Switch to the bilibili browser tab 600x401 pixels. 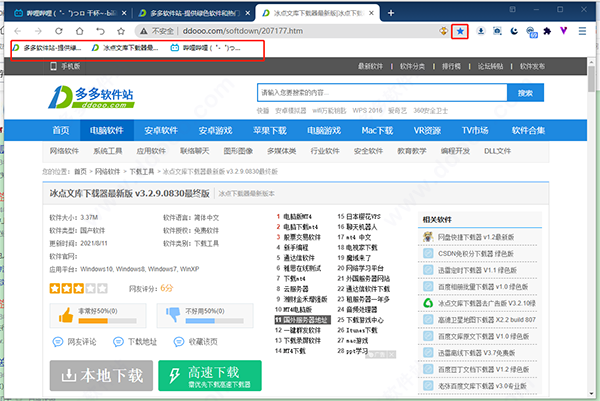point(71,13)
